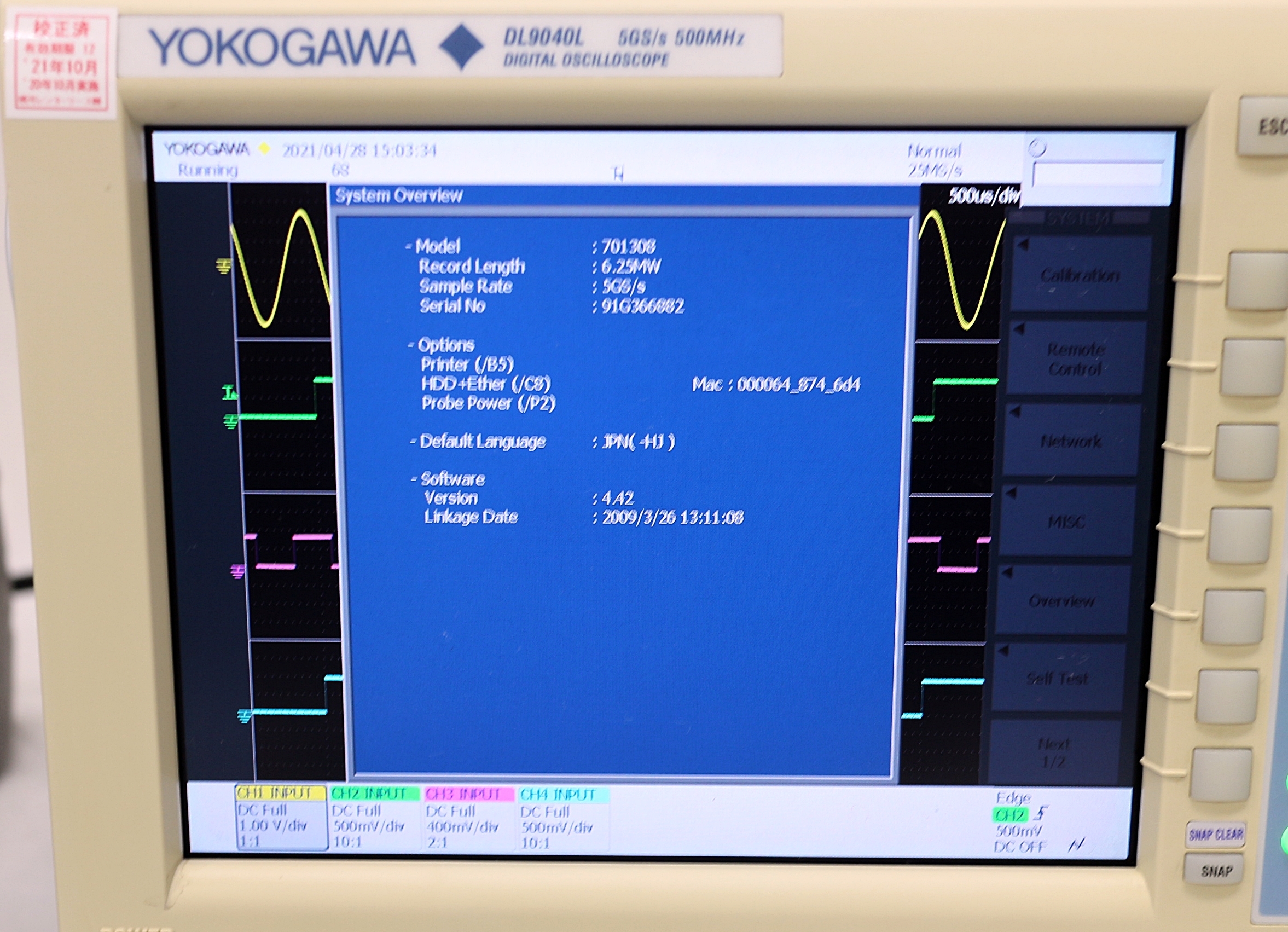Push the soft key beside Overview
1288x932 pixels.
1233,617
